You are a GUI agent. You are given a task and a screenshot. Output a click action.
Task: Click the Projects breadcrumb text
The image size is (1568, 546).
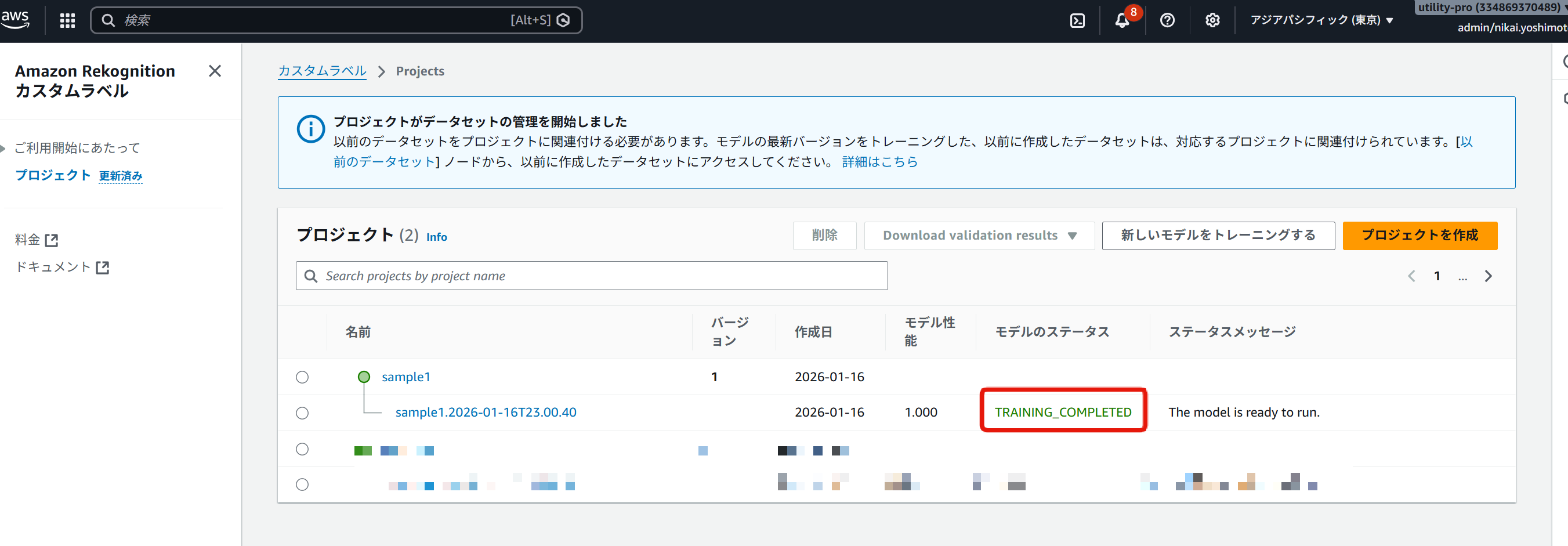pos(420,71)
